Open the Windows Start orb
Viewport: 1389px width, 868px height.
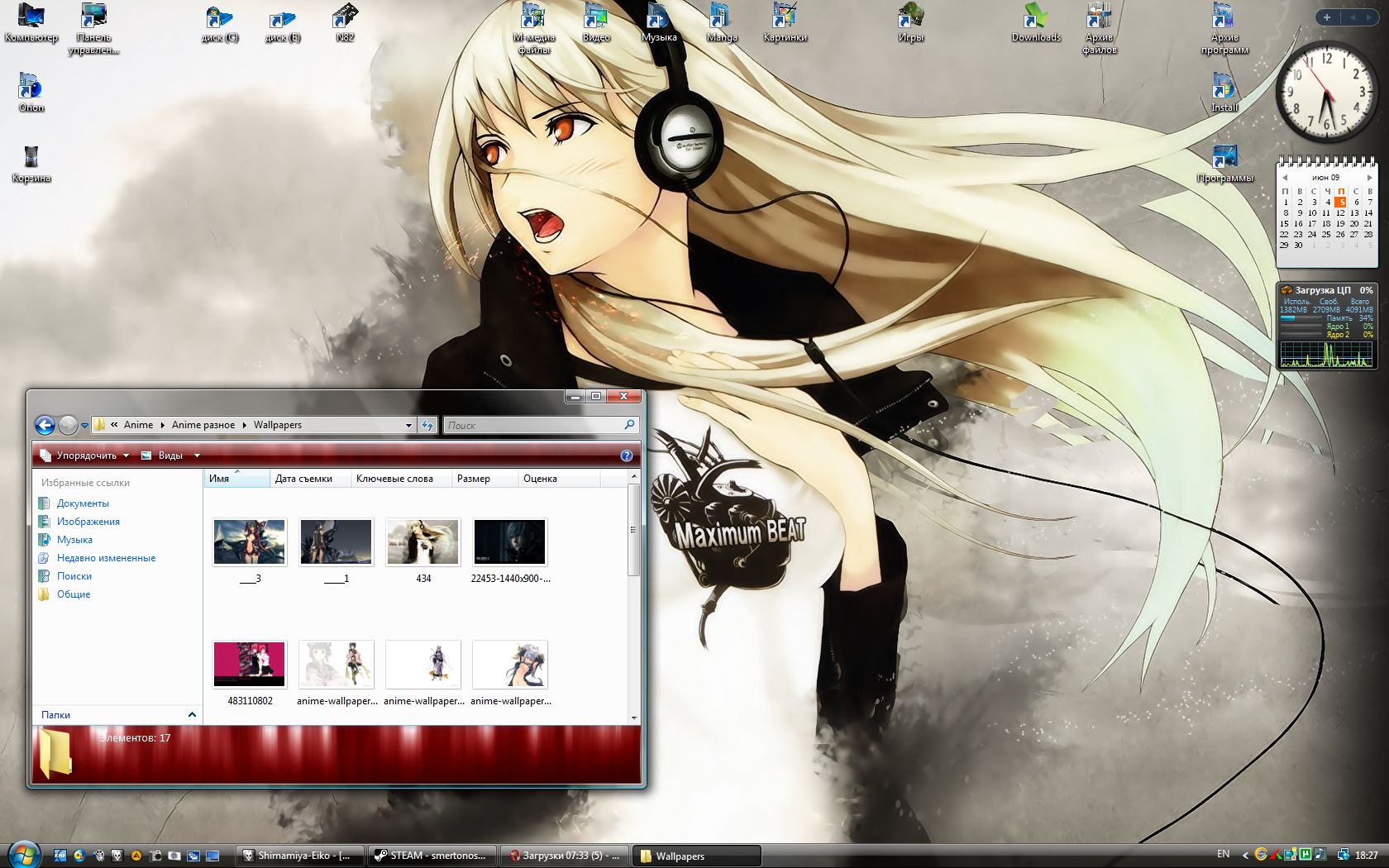23,854
